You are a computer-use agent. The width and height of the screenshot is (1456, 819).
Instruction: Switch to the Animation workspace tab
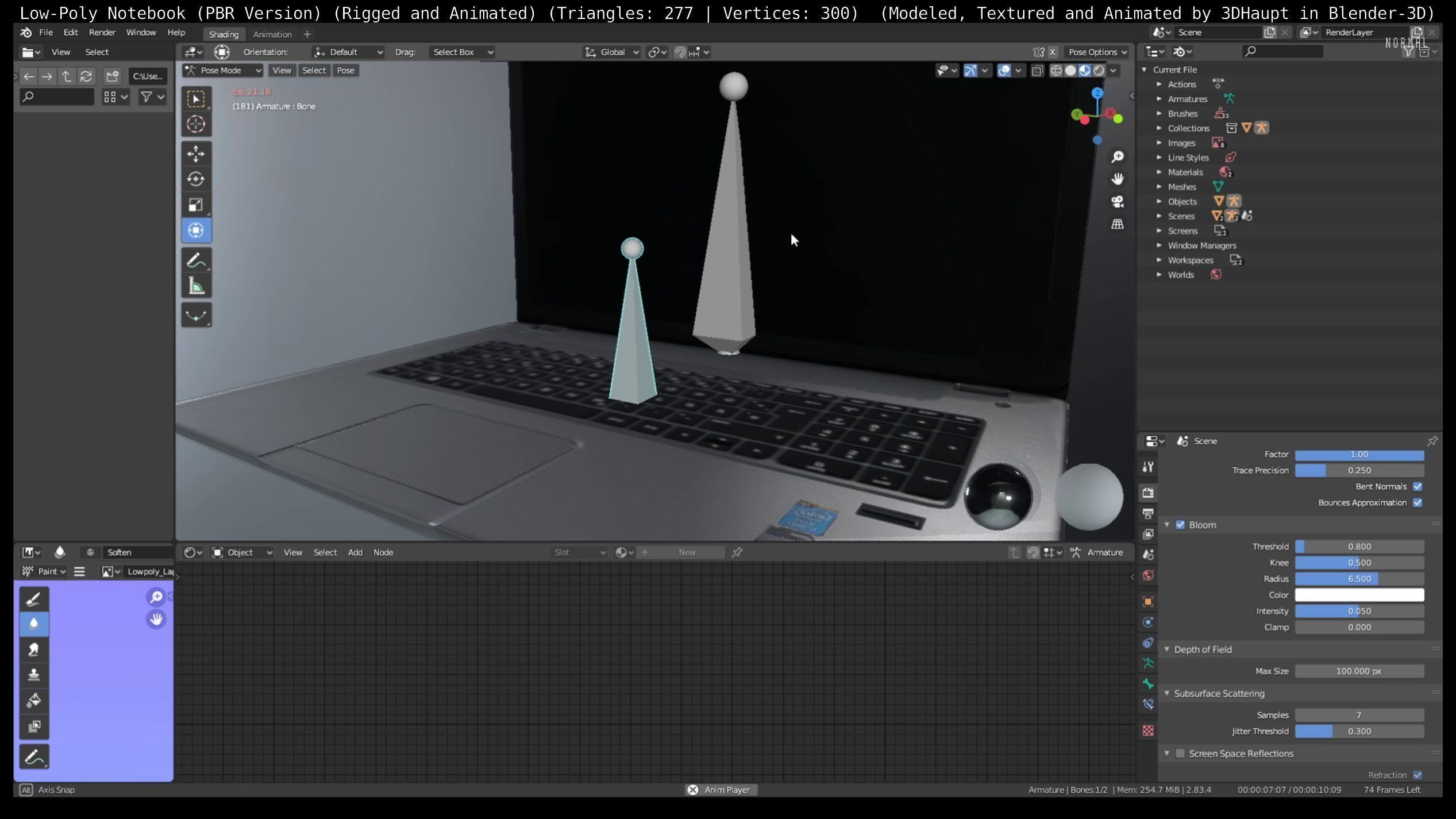coord(272,34)
